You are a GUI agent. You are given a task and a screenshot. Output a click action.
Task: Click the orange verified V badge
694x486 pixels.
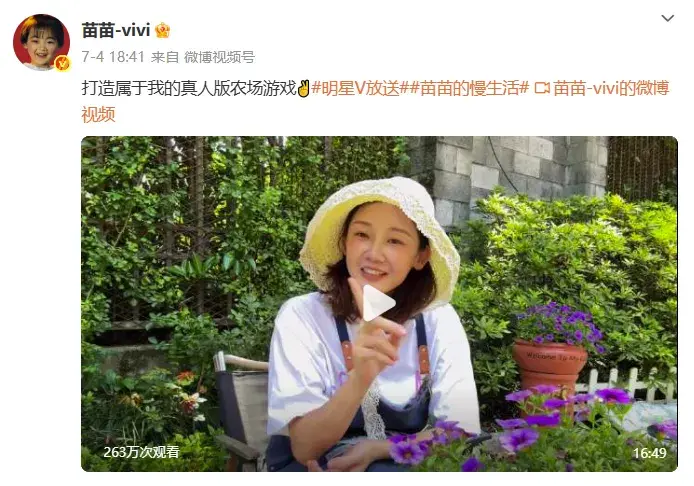(x=62, y=64)
